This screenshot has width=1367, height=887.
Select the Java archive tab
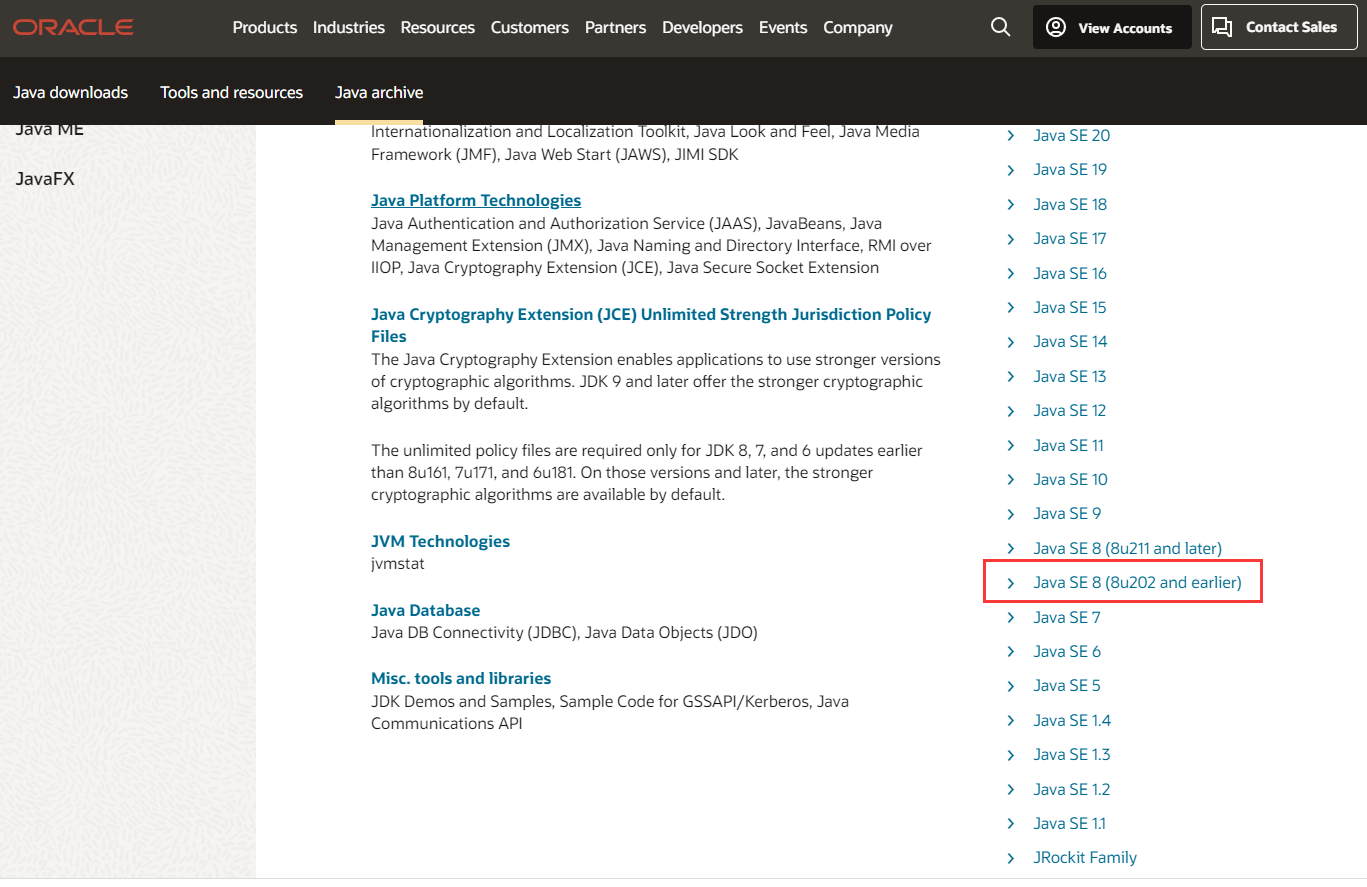click(x=379, y=92)
